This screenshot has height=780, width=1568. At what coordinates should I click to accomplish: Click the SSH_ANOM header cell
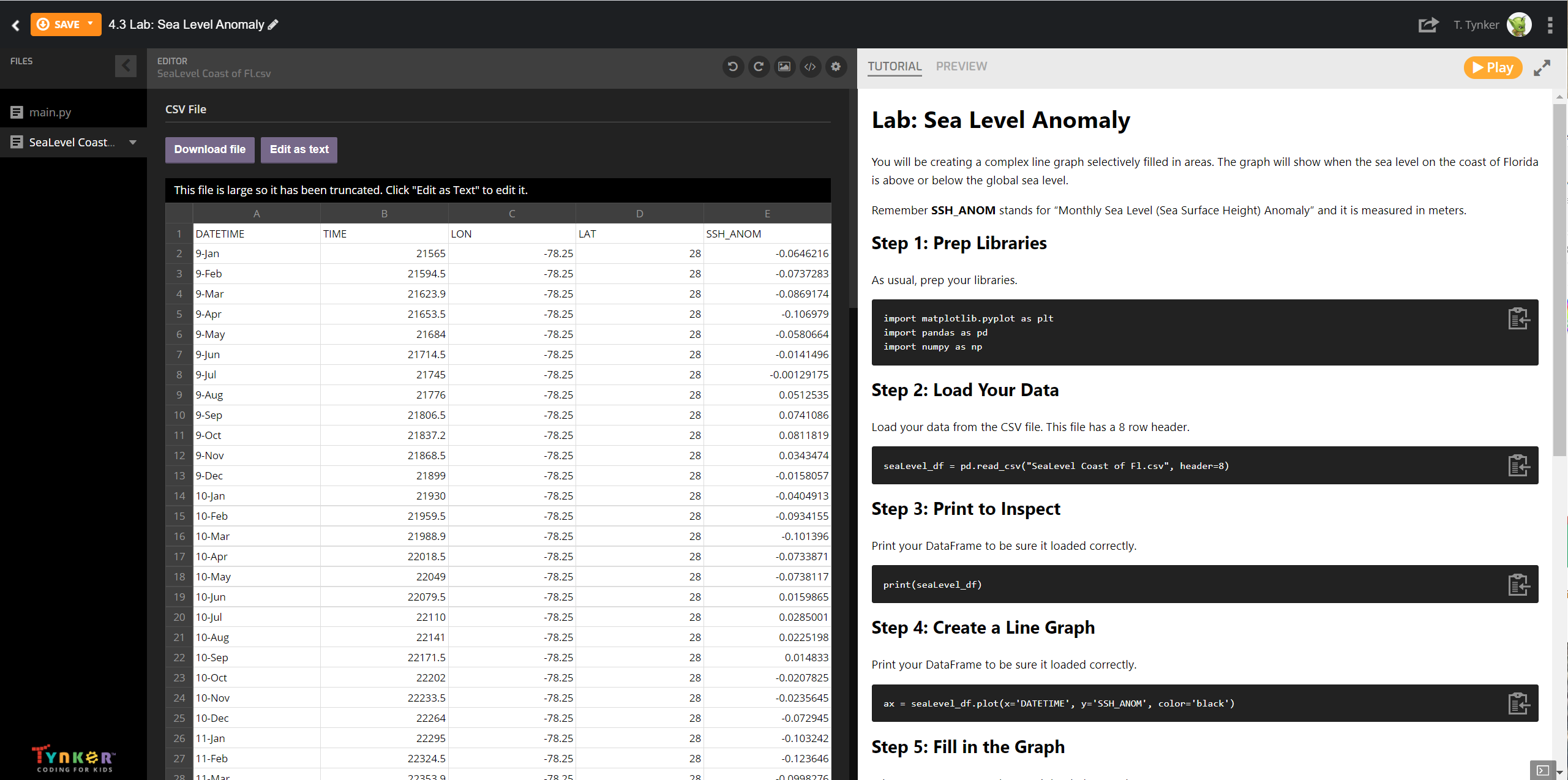[x=767, y=233]
